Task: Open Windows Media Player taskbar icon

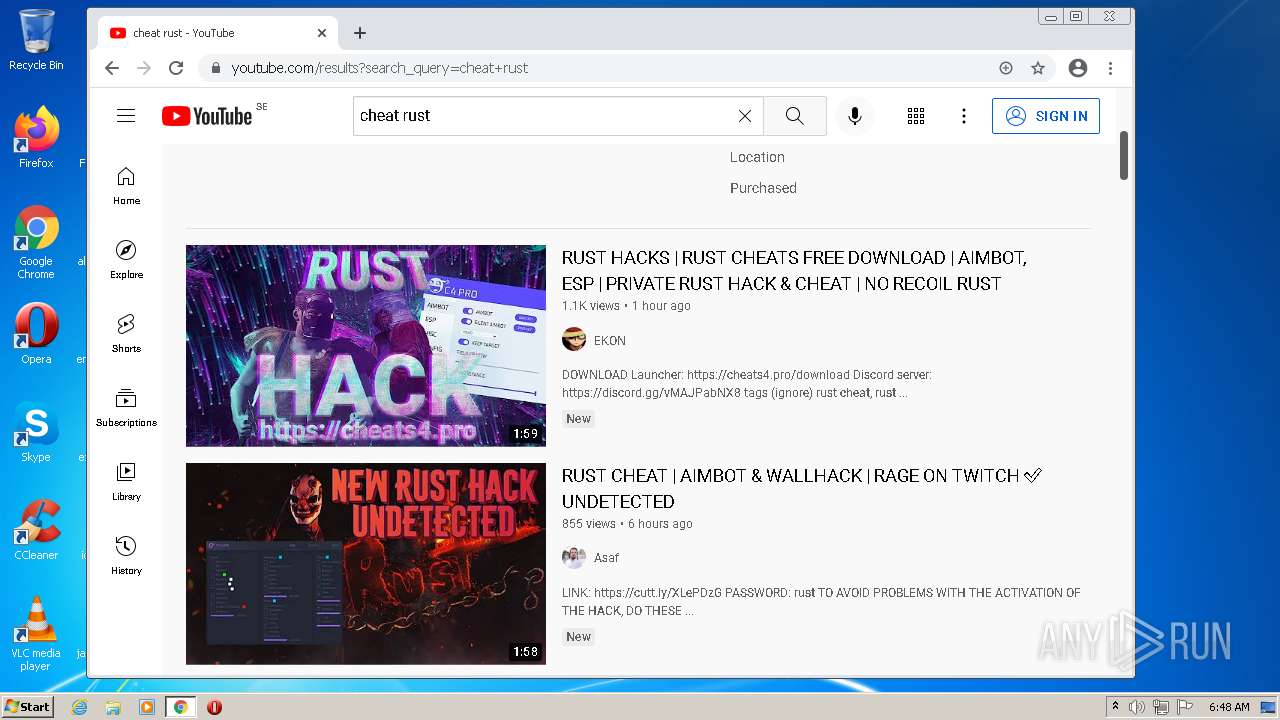Action: [x=147, y=707]
